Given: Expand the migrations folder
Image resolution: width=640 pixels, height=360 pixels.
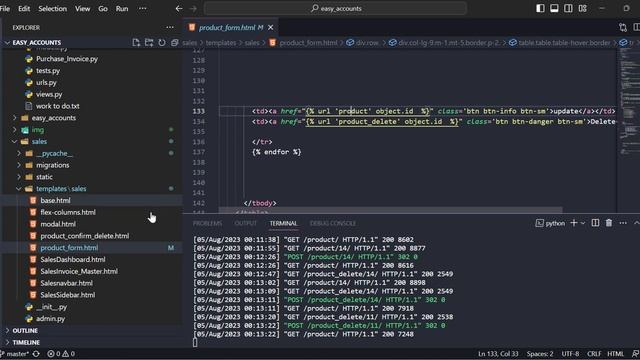Looking at the screenshot, I should pos(52,165).
